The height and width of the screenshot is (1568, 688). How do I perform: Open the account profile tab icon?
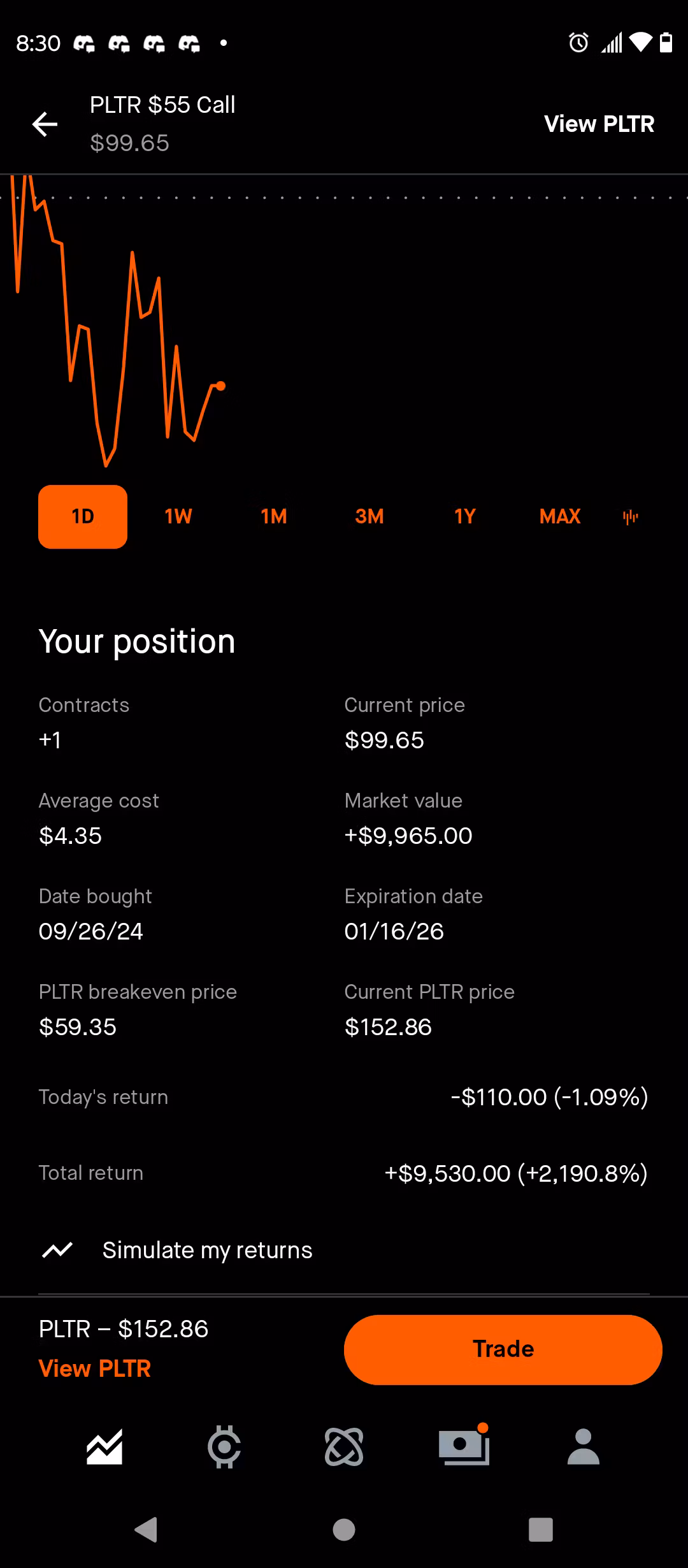(x=584, y=1447)
